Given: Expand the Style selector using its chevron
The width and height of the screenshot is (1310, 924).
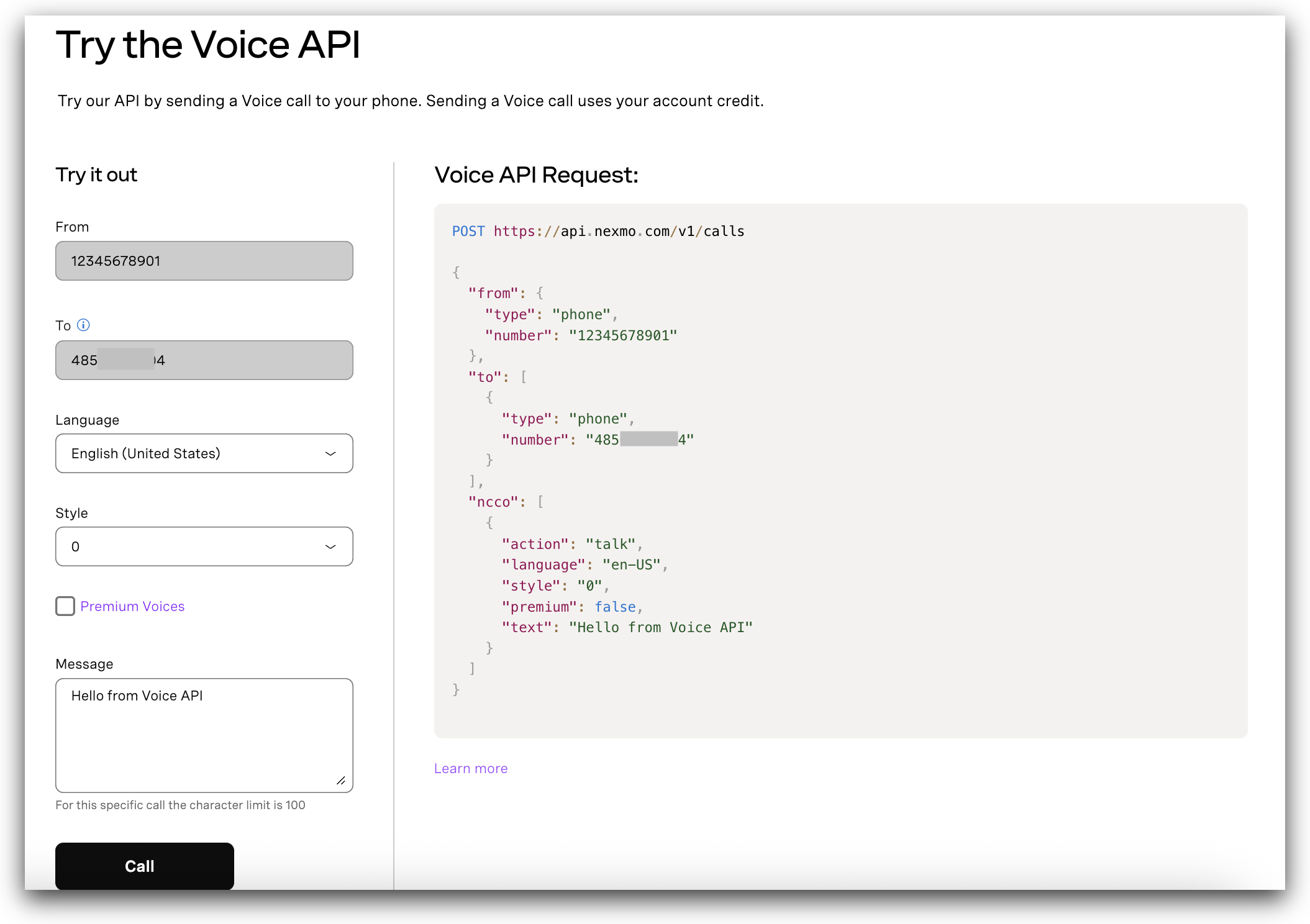Looking at the screenshot, I should point(331,546).
